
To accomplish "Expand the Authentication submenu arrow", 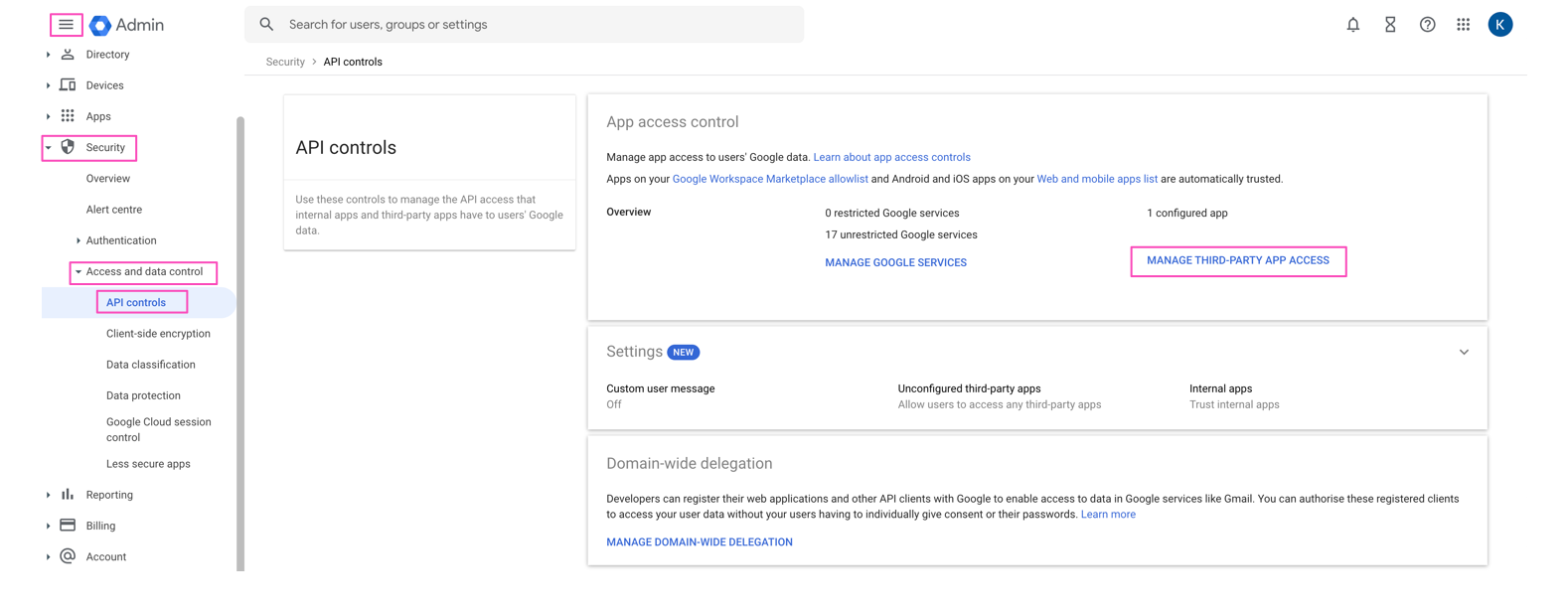I will click(78, 240).
